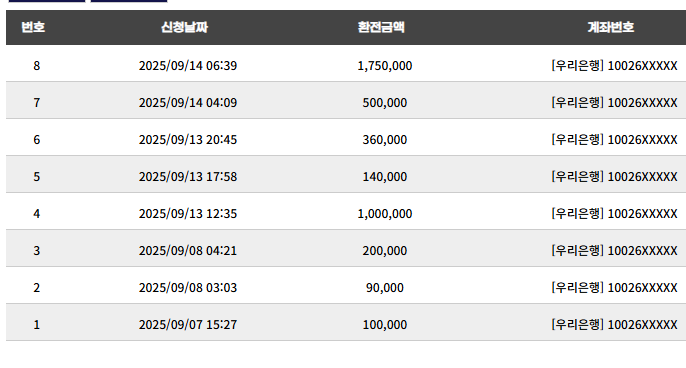Click the amount 1,750,000
686x368 pixels.
coord(385,66)
